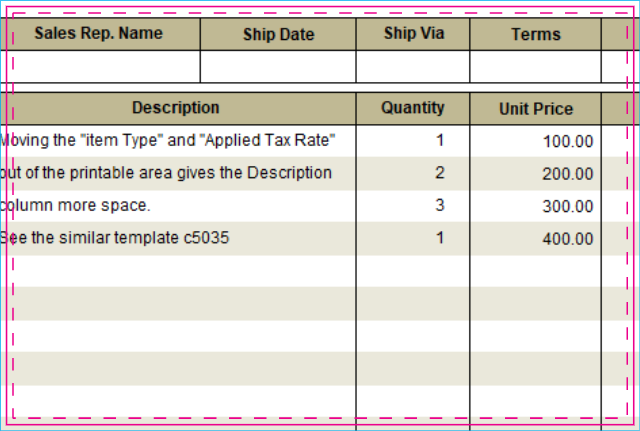Select the blank cell below Ship Date

coord(278,66)
